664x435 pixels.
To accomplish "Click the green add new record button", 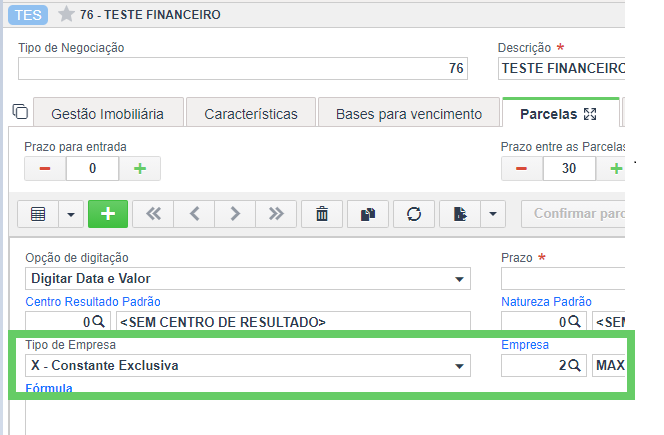I will pyautogui.click(x=107, y=213).
